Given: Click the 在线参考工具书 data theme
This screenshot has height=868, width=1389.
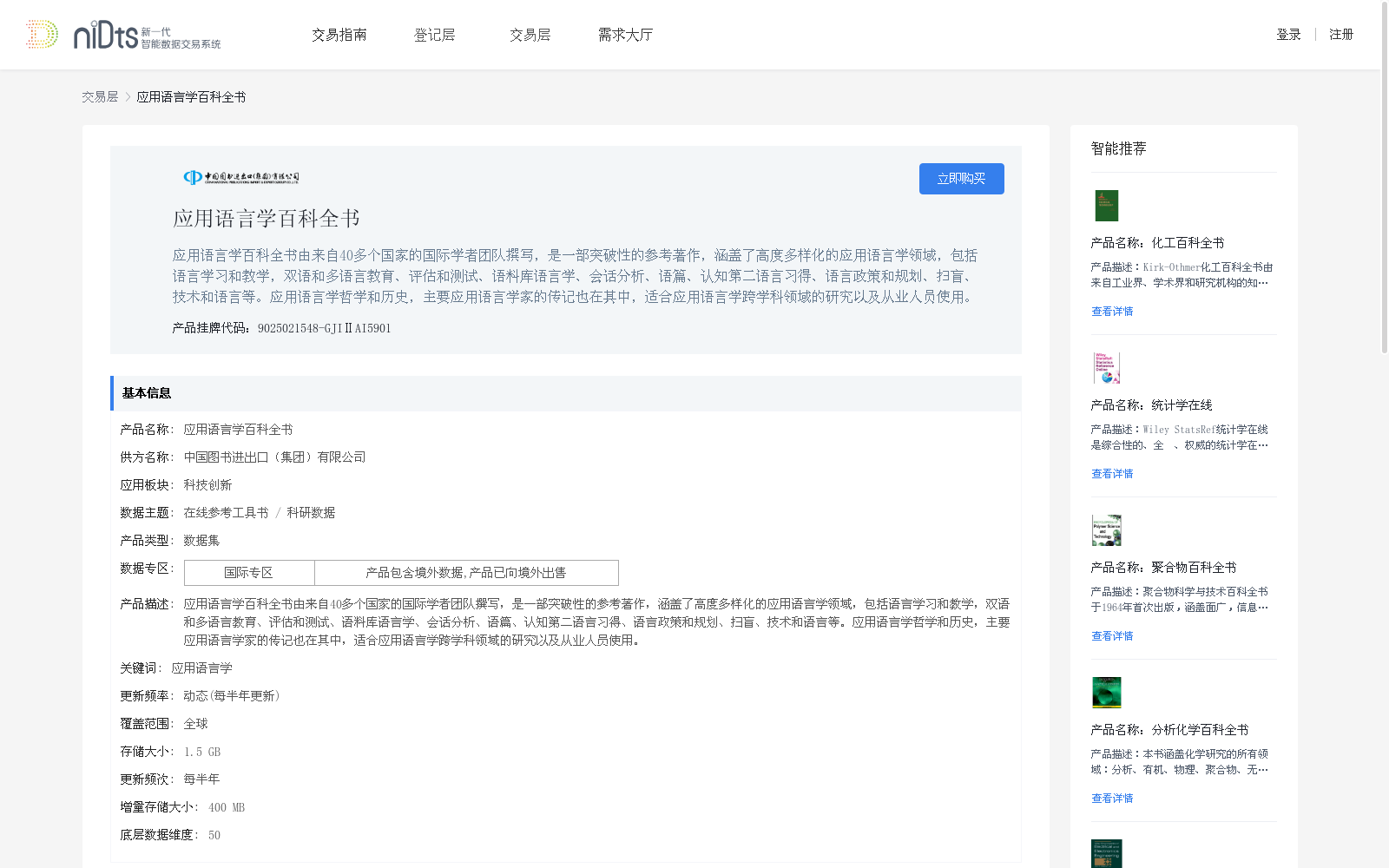Looking at the screenshot, I should point(226,513).
